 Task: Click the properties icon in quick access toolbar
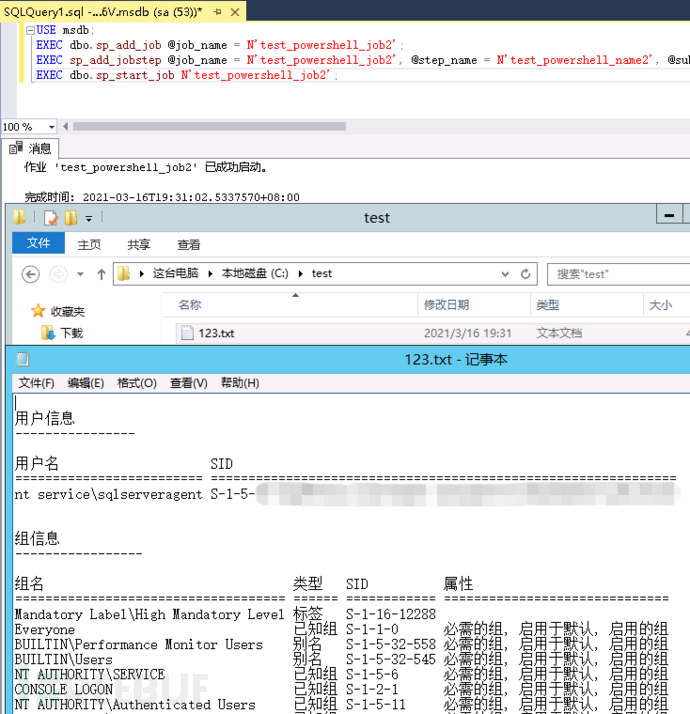[x=51, y=218]
